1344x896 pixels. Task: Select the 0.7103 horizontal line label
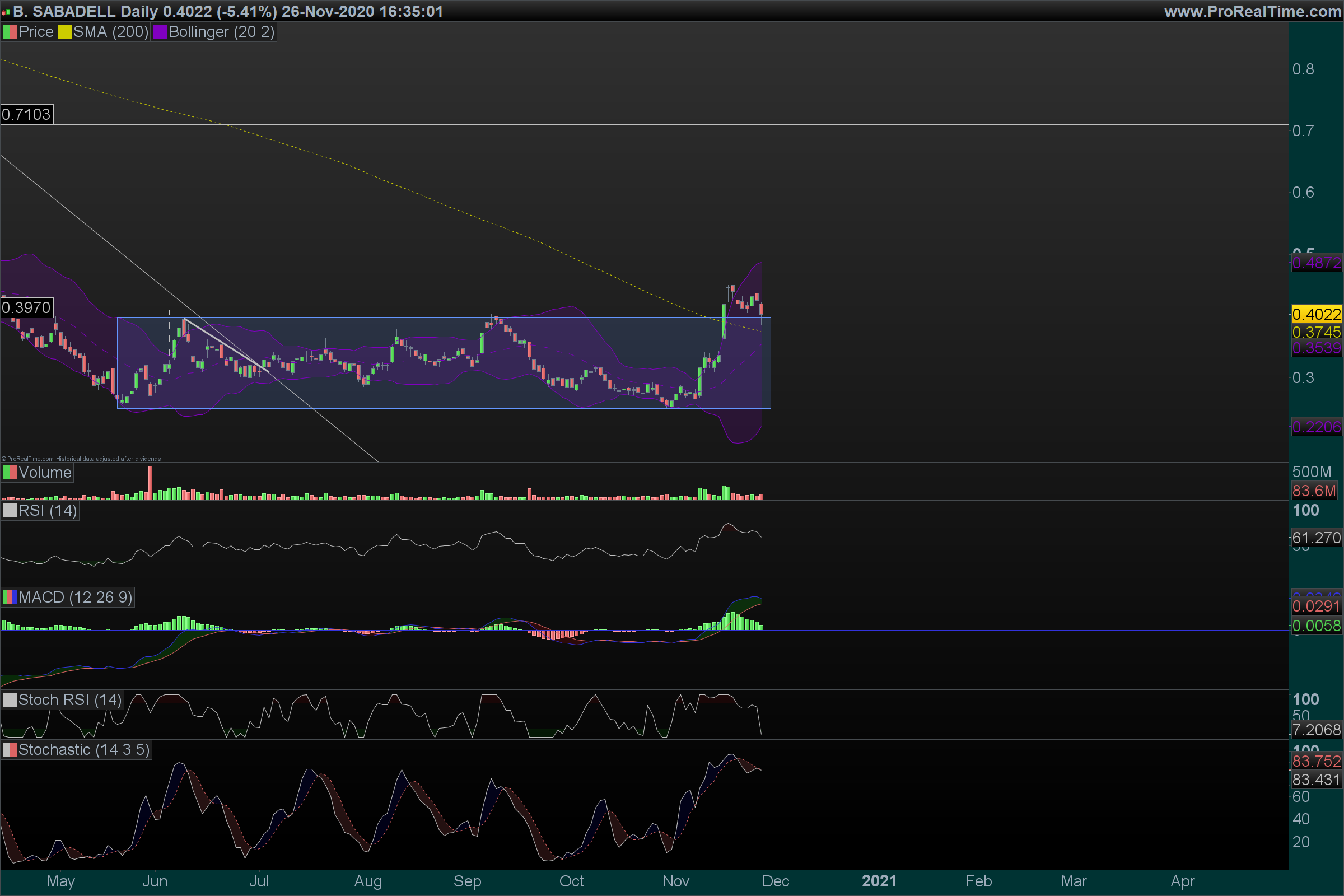coord(26,114)
